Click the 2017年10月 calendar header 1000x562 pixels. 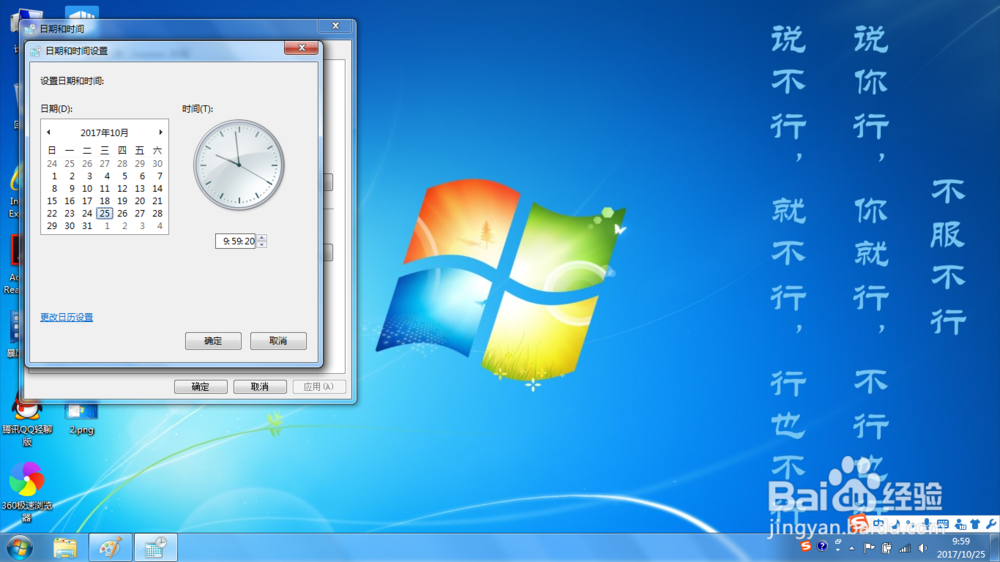105,133
